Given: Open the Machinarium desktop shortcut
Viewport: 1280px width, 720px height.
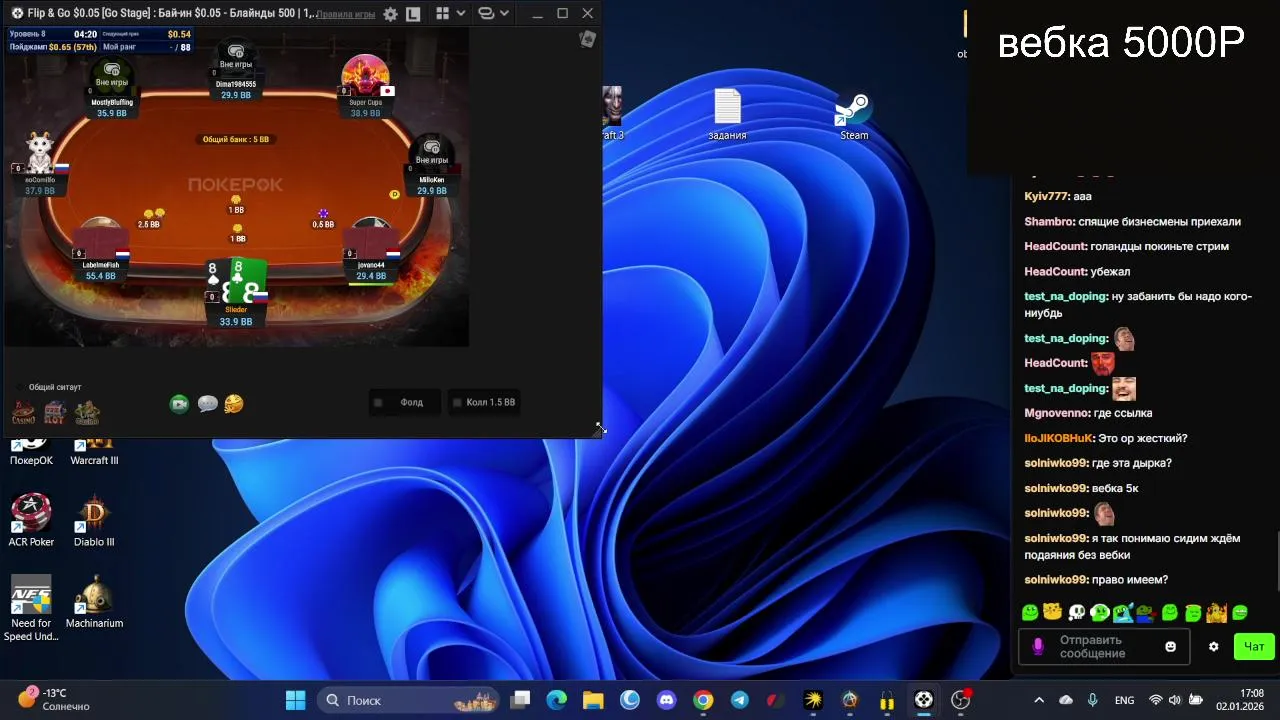Looking at the screenshot, I should click(94, 602).
